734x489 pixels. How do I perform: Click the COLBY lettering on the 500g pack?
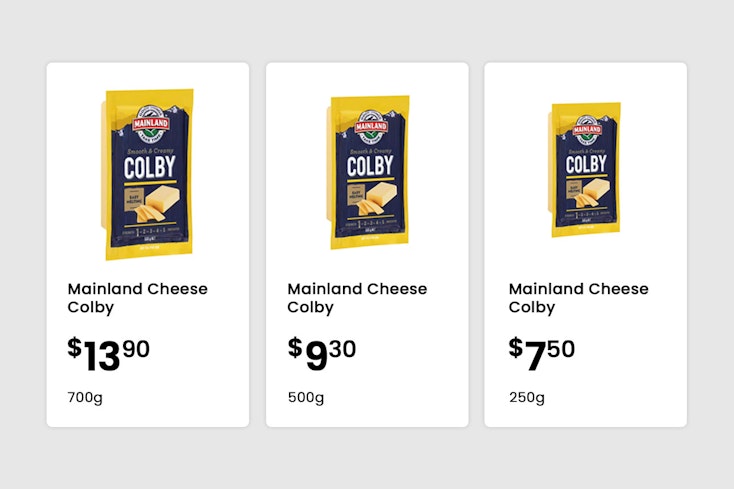pos(370,163)
